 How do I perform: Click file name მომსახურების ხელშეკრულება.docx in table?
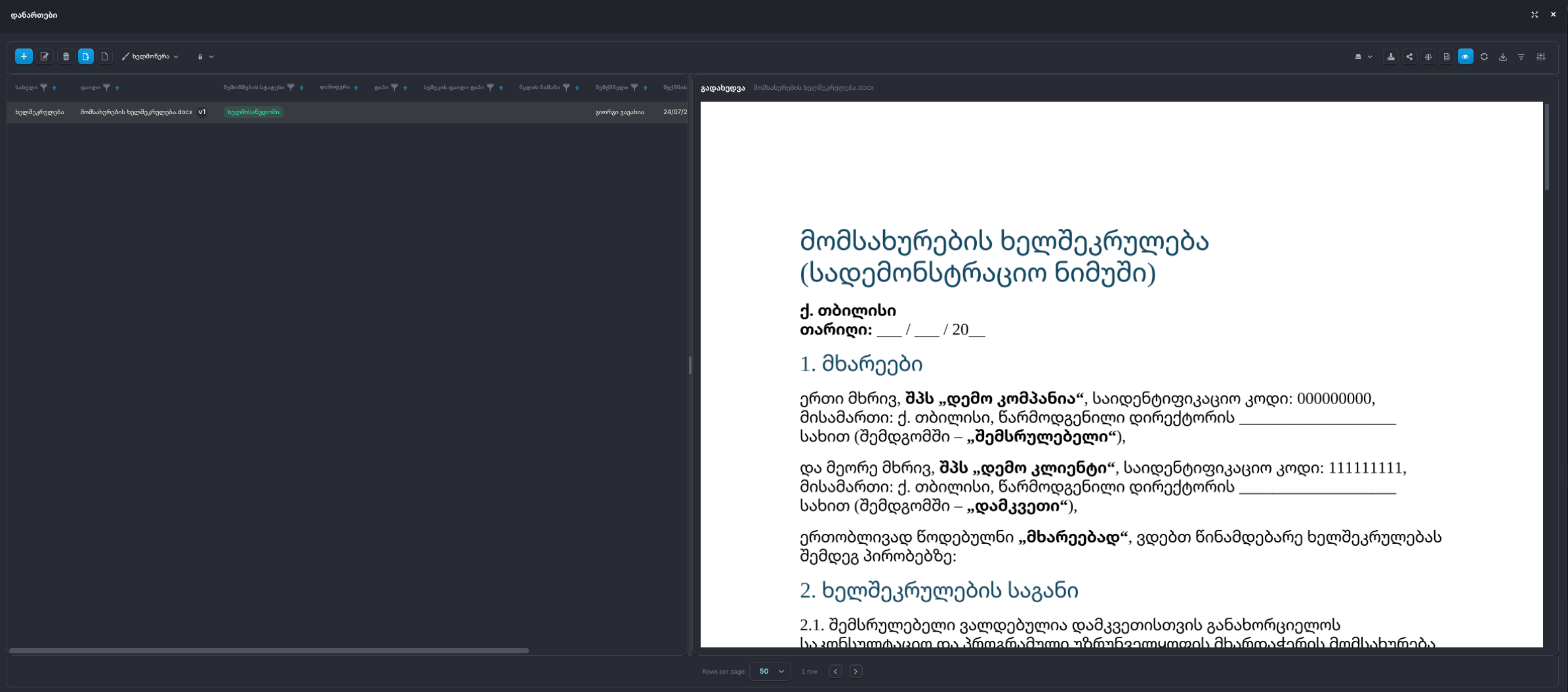[x=136, y=112]
